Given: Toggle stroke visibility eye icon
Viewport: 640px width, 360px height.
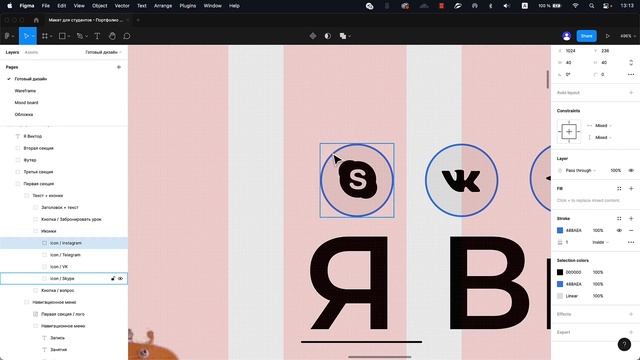Looking at the screenshot, I should (619, 230).
